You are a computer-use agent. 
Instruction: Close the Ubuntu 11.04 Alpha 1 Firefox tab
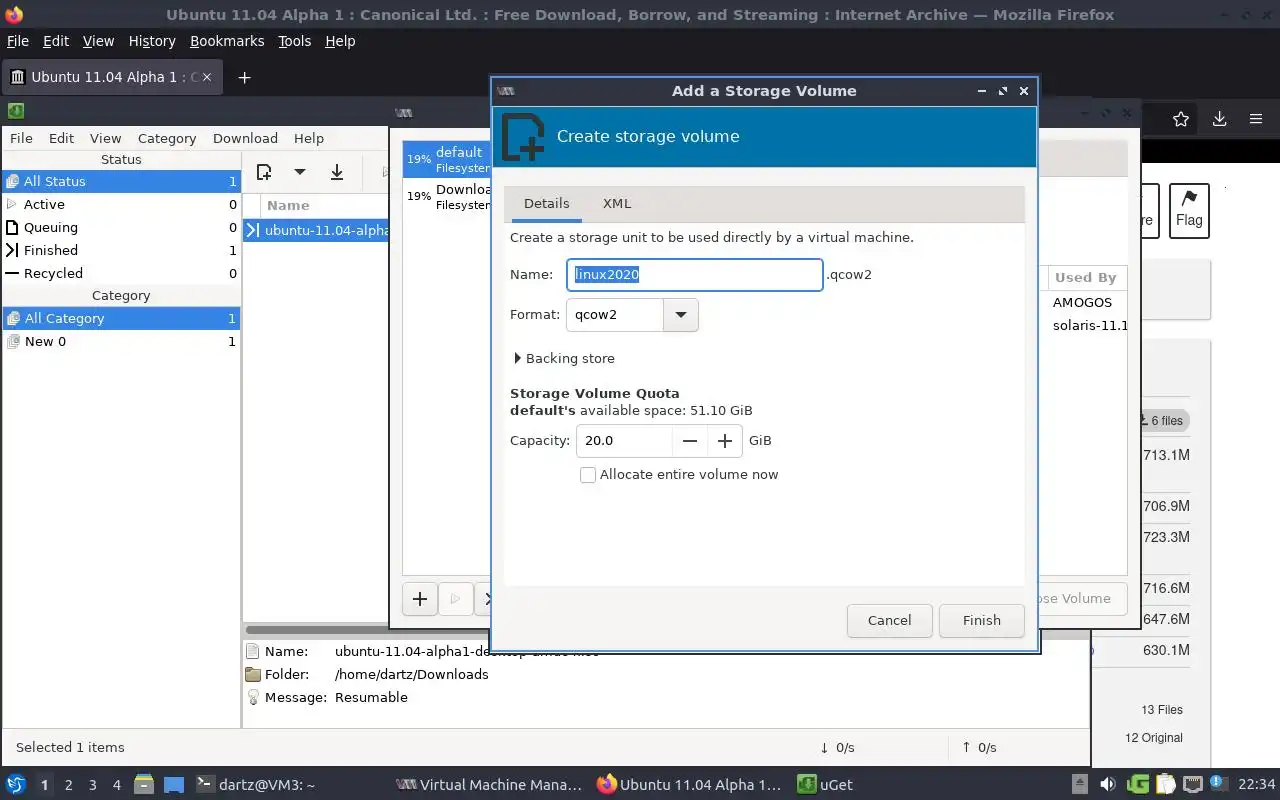coord(207,77)
